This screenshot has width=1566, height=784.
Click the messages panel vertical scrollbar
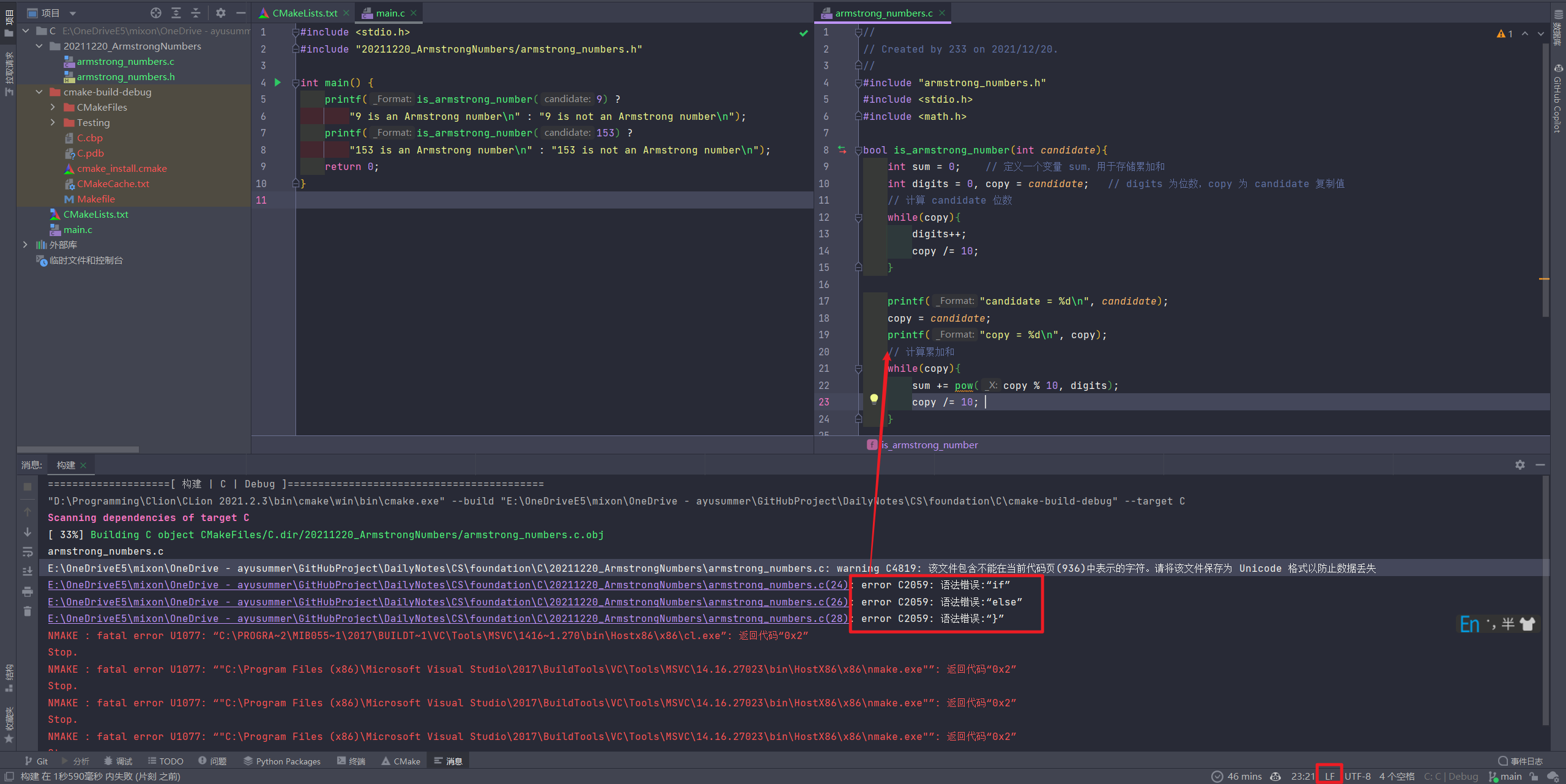(x=1545, y=599)
